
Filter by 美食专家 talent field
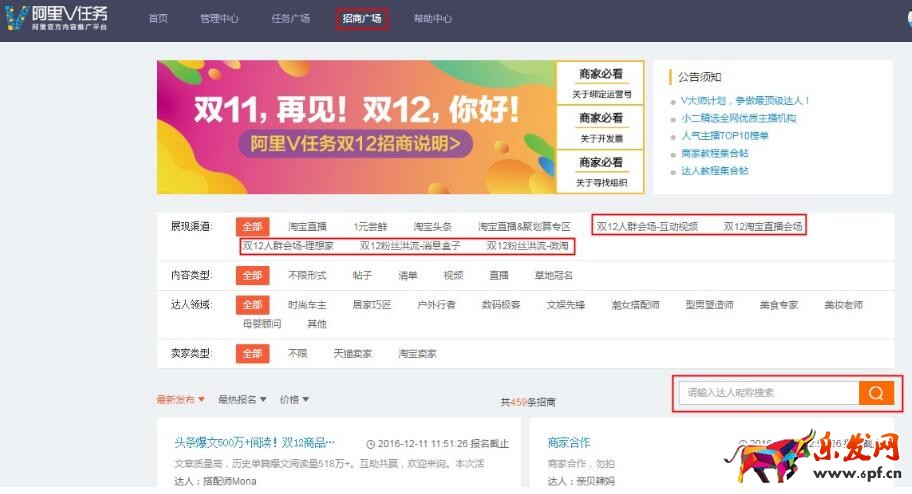click(x=776, y=305)
